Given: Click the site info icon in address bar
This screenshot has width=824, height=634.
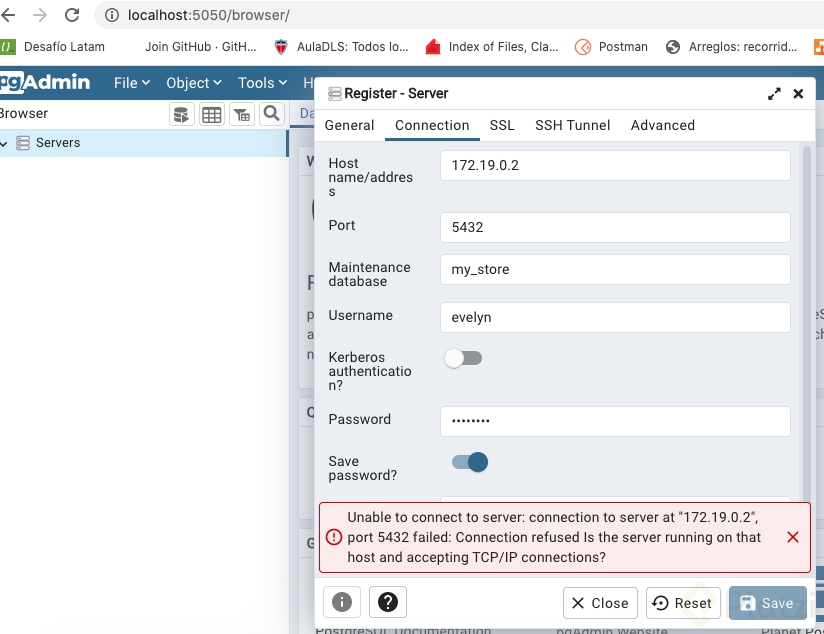Looking at the screenshot, I should (x=111, y=15).
